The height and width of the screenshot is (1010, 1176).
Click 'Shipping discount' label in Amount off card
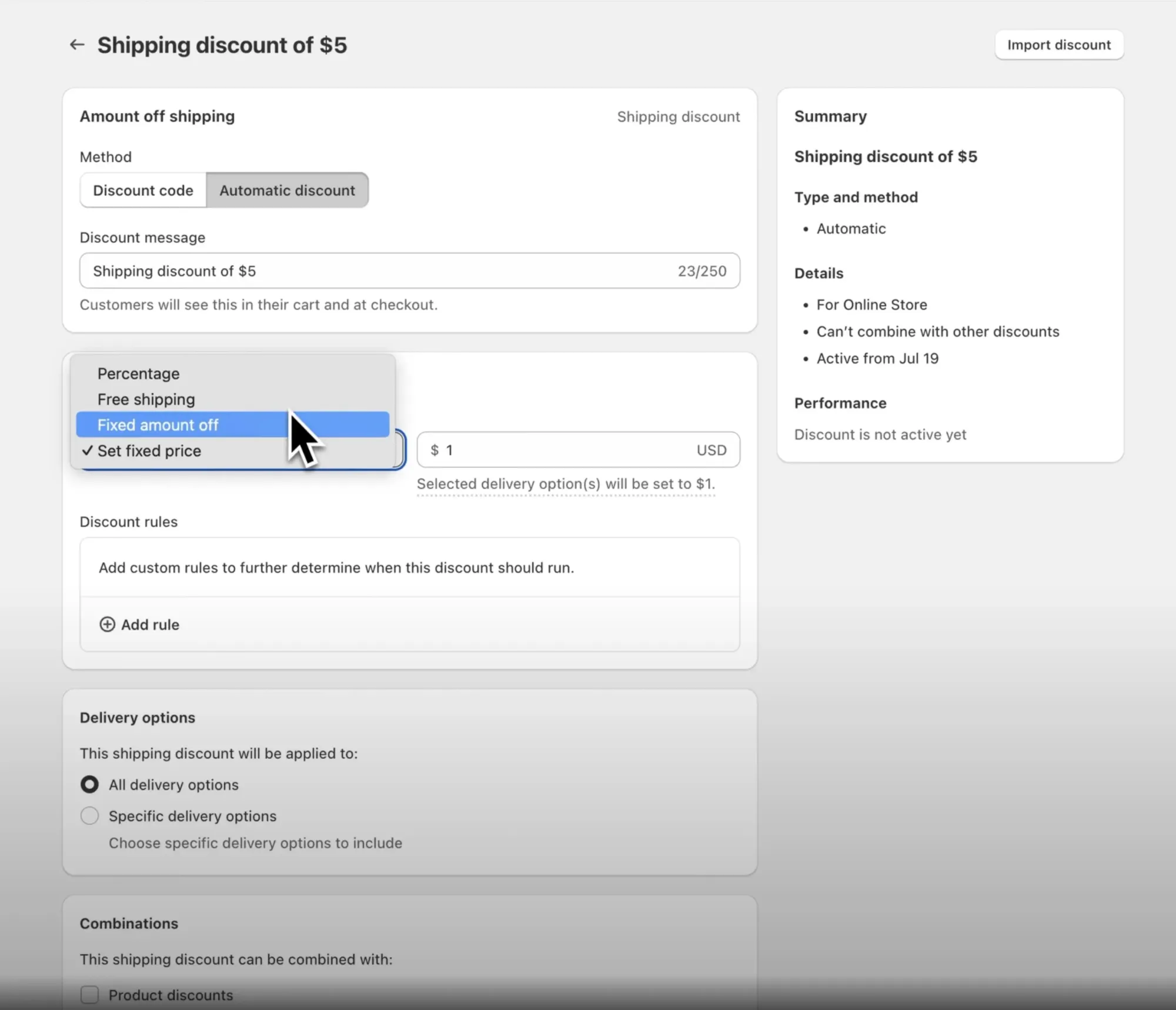pos(678,116)
